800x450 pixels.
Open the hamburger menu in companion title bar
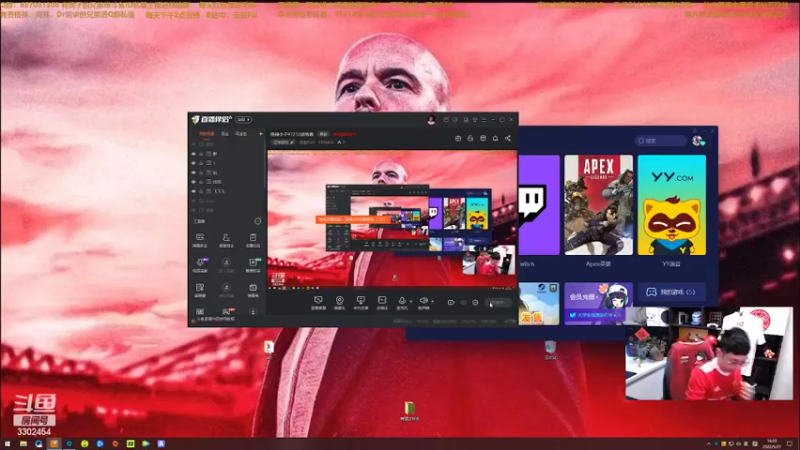[484, 119]
